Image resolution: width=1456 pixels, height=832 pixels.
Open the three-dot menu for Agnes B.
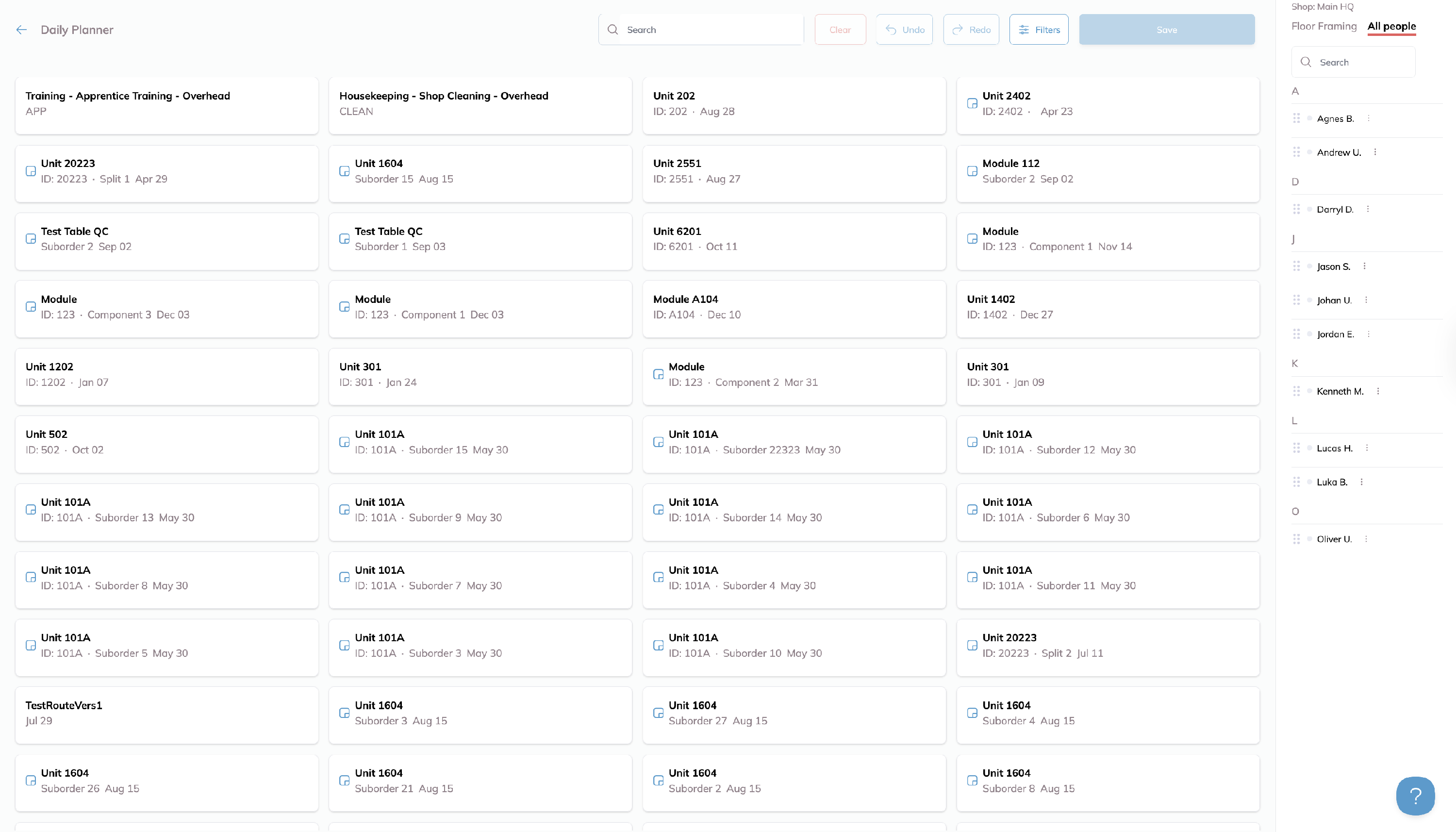coord(1368,118)
